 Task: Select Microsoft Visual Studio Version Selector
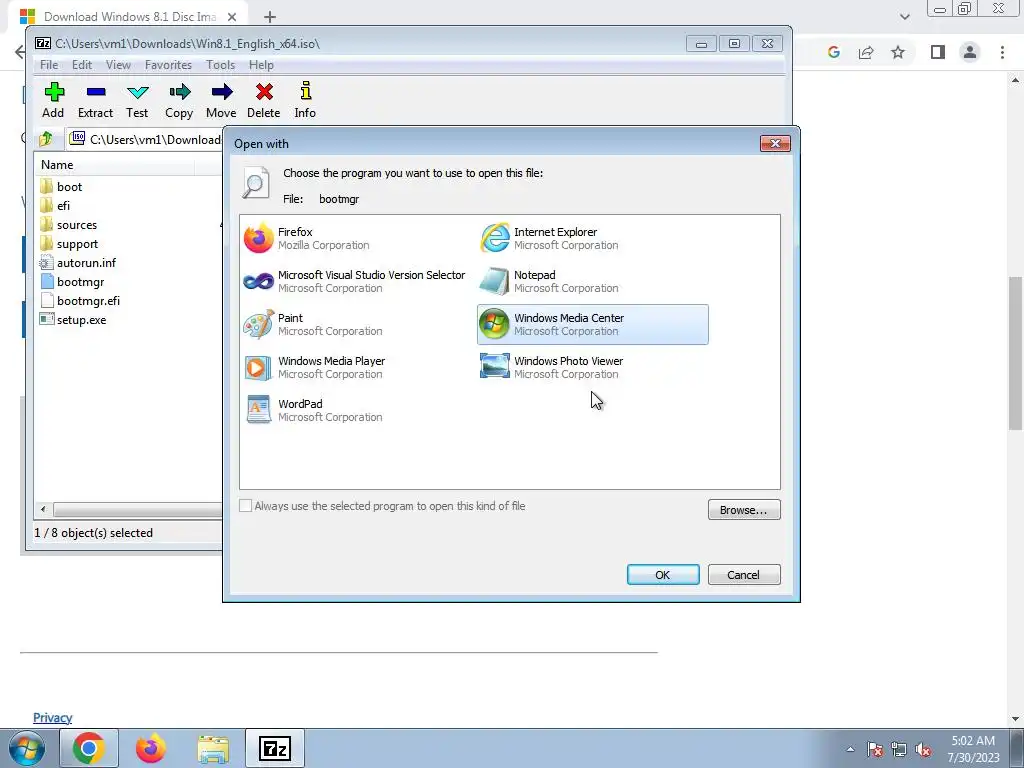tap(358, 281)
